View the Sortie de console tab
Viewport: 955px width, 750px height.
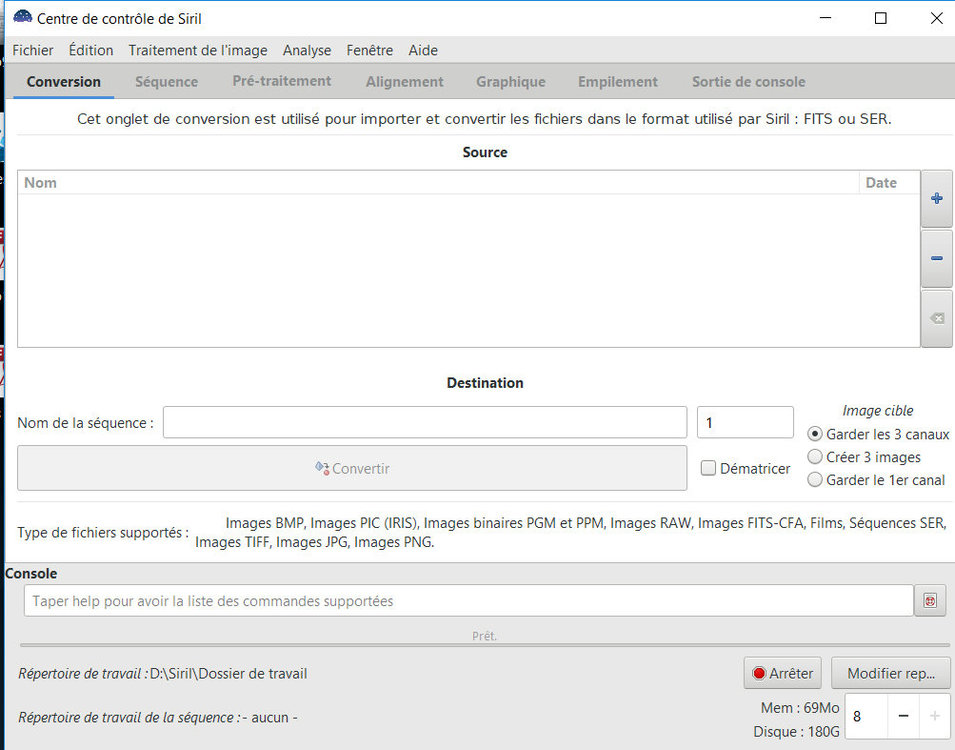tap(749, 82)
